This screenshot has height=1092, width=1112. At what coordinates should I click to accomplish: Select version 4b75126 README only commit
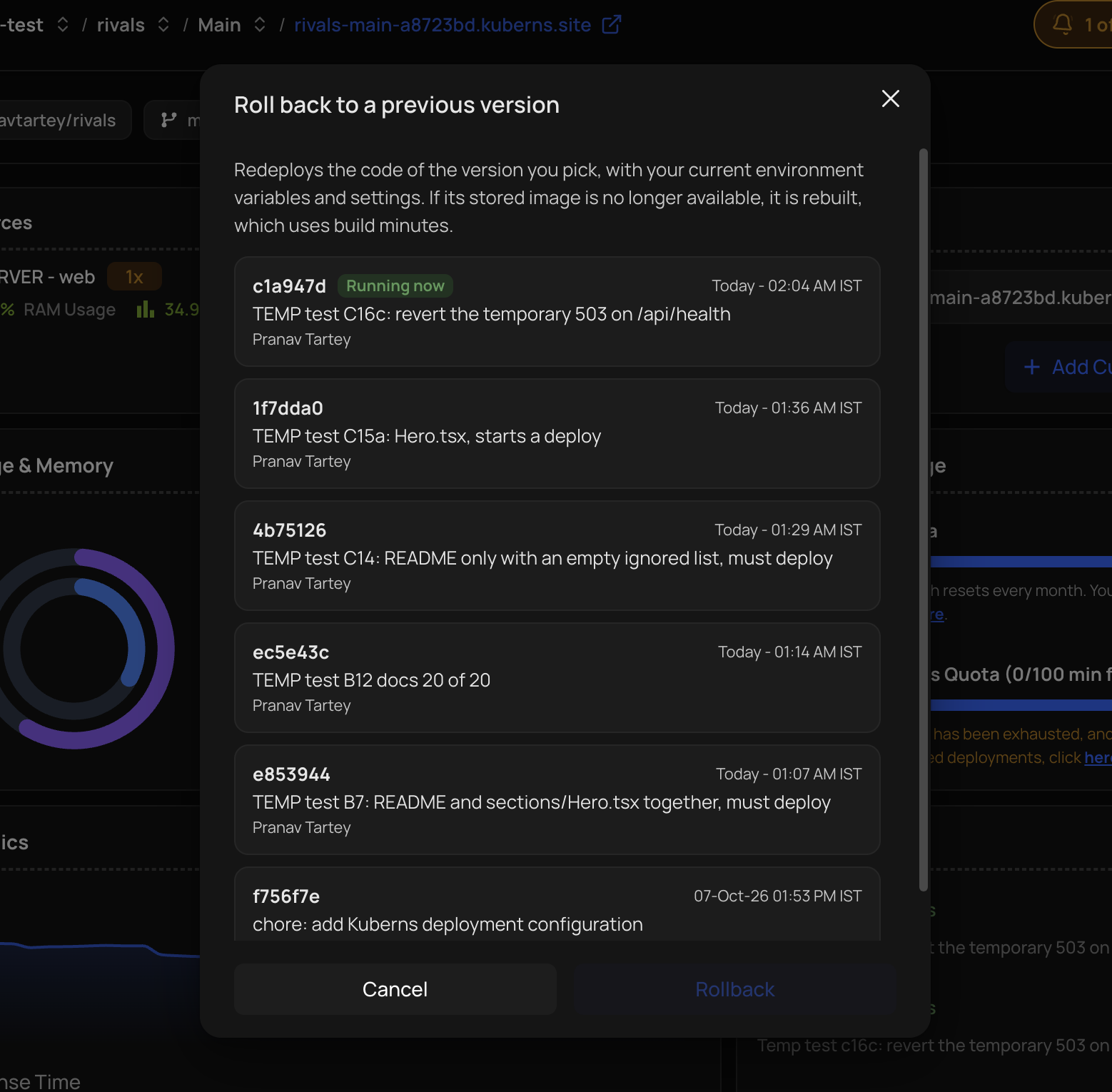click(557, 556)
